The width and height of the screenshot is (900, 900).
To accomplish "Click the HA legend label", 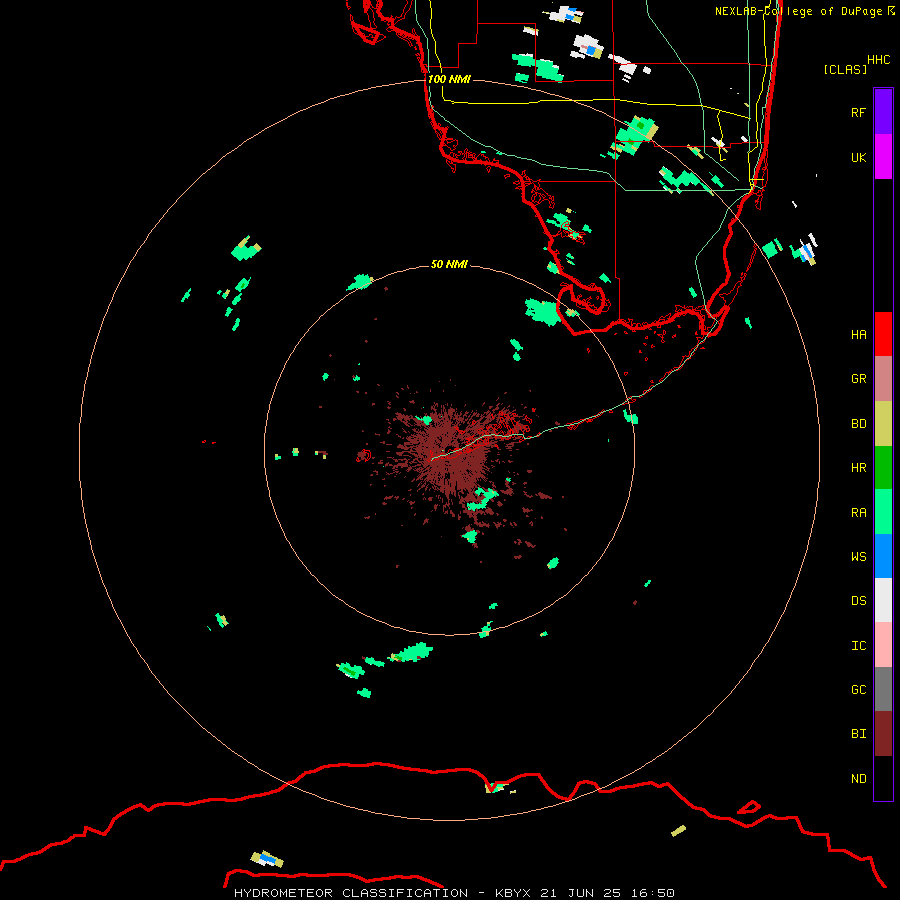I will (x=858, y=335).
